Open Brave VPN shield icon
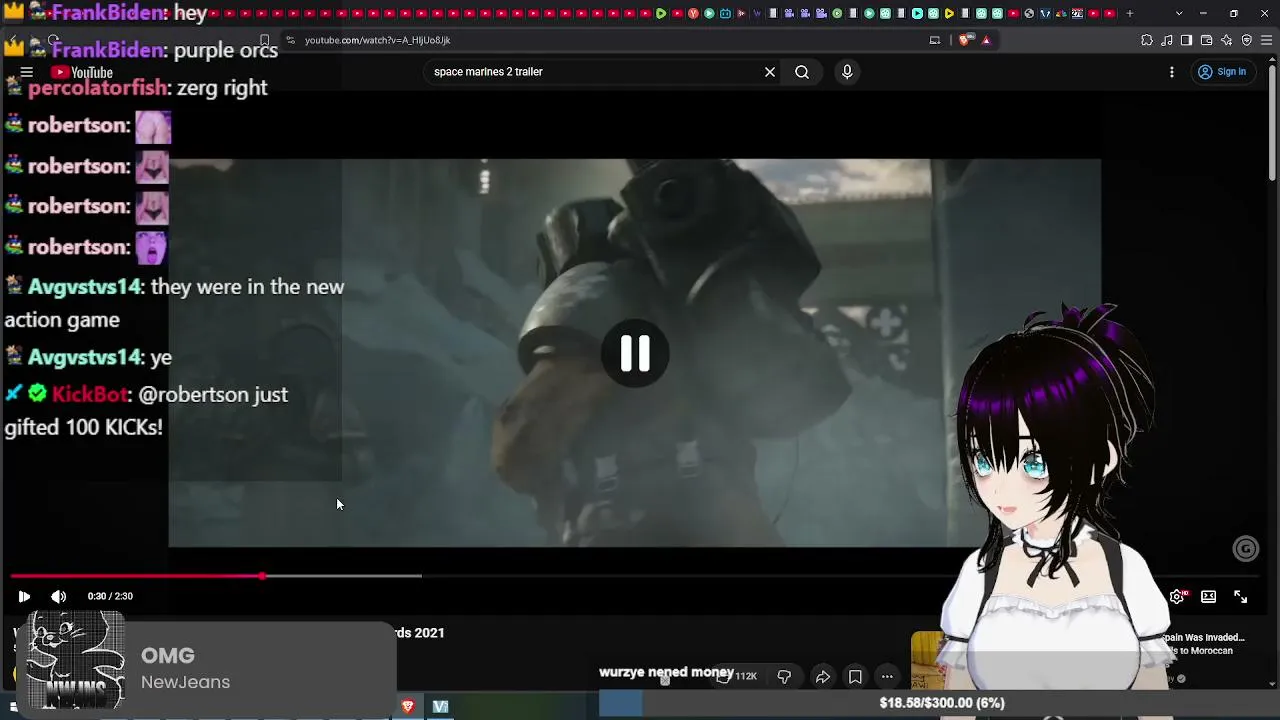1280x720 pixels. 1247,40
